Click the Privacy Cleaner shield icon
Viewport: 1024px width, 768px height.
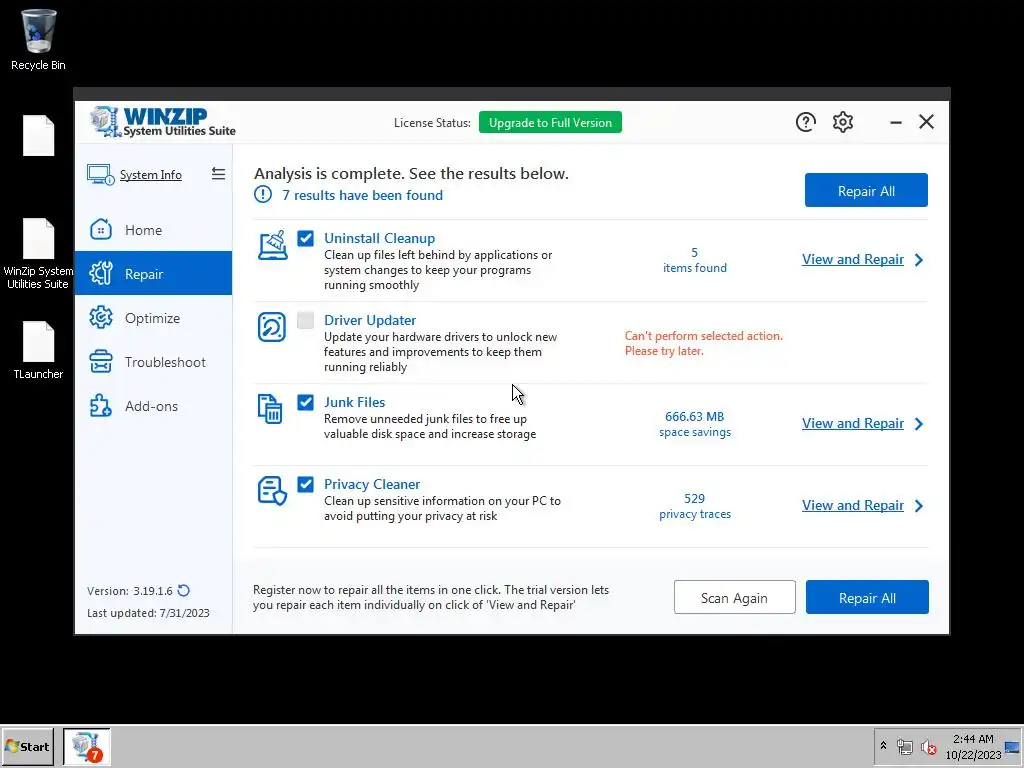(272, 490)
